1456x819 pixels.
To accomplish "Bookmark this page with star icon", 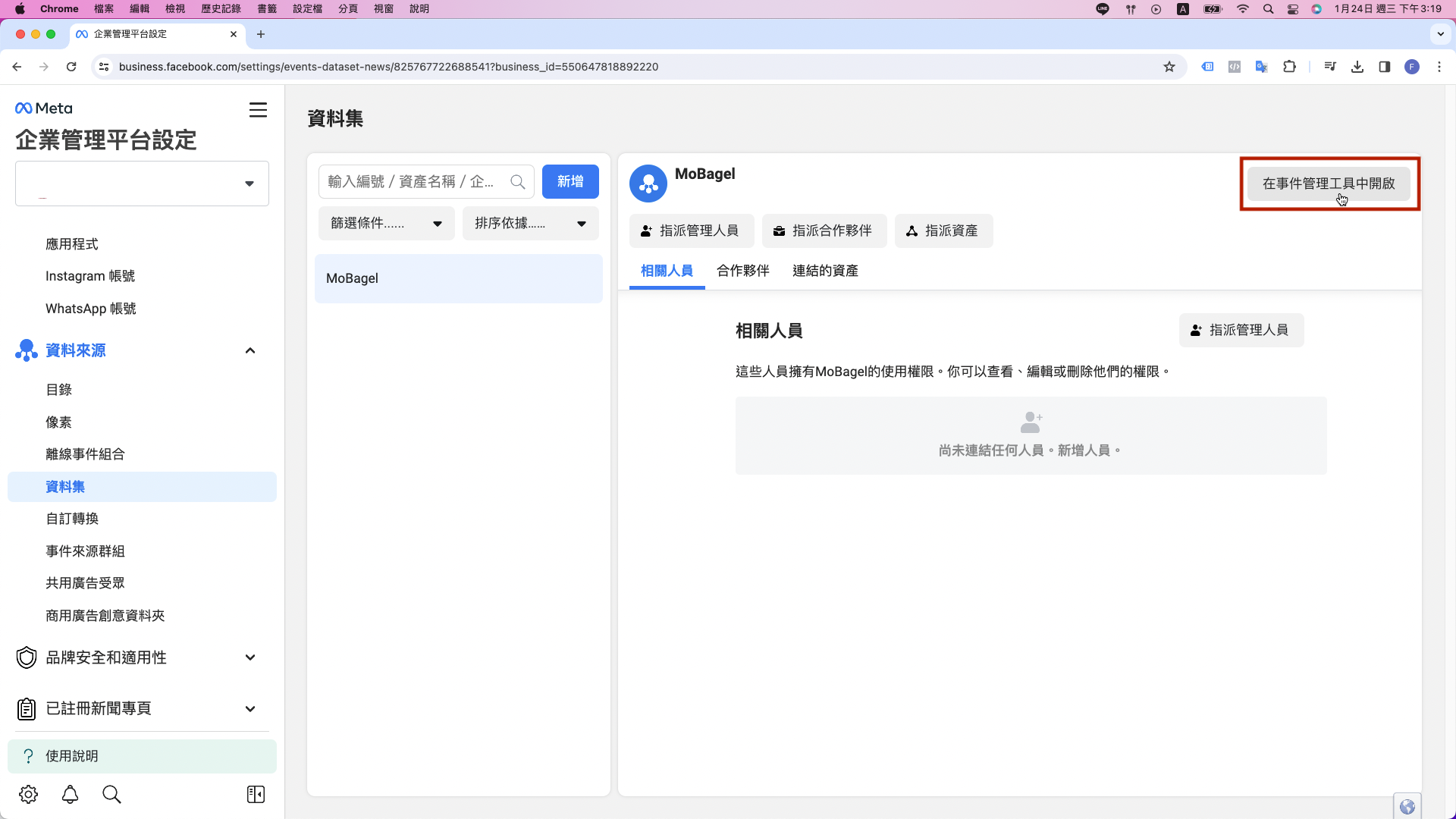I will tap(1169, 67).
